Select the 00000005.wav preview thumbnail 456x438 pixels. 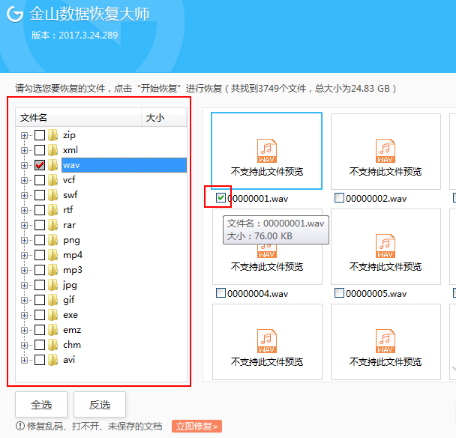point(386,246)
